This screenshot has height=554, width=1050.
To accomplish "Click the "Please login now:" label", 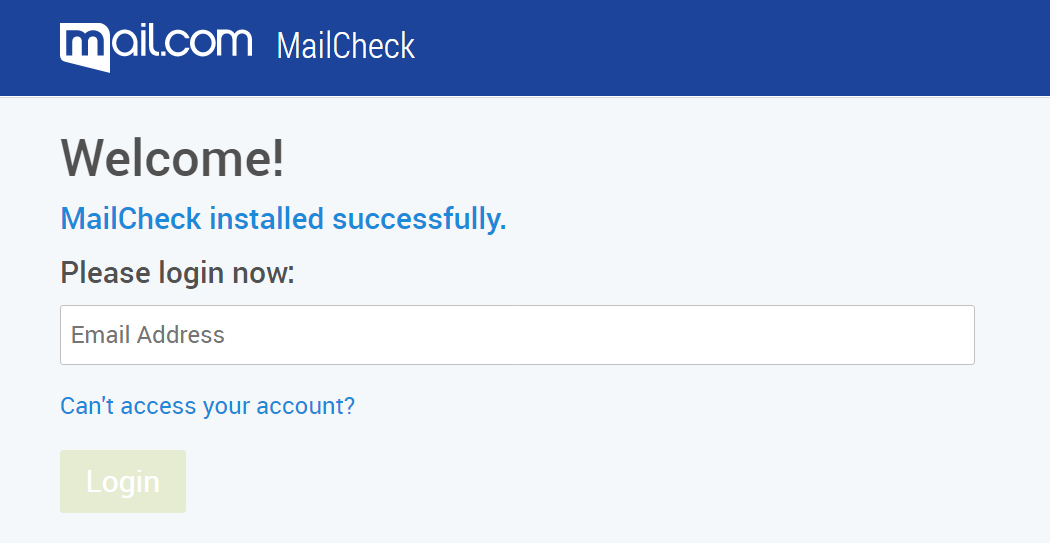I will coord(177,273).
